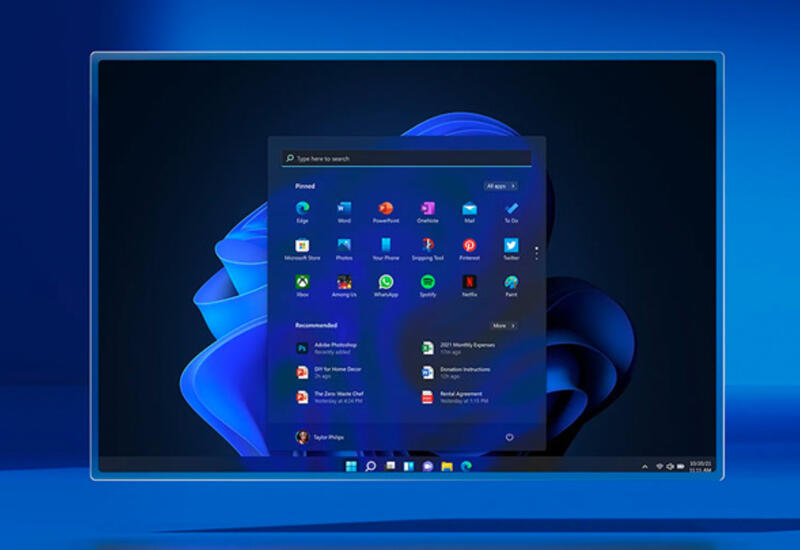800x550 pixels.
Task: Open Netflix
Action: click(469, 286)
